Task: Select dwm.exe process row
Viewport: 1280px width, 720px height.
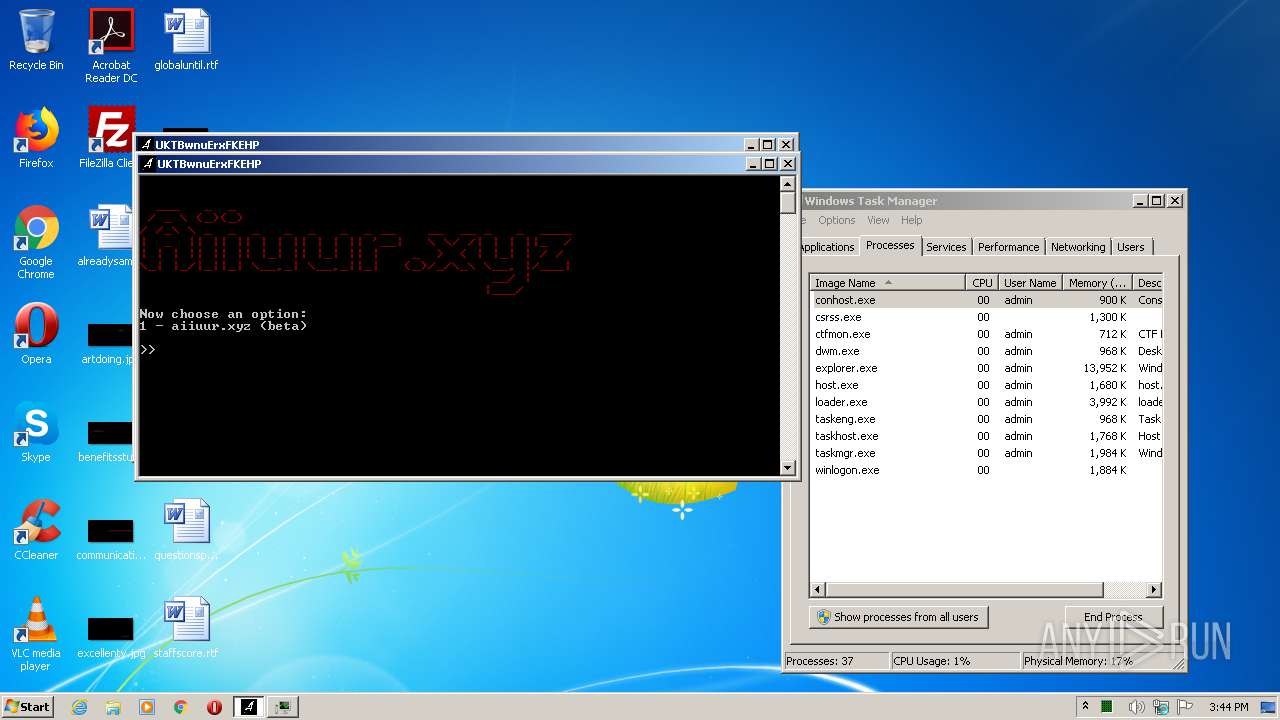Action: click(986, 351)
